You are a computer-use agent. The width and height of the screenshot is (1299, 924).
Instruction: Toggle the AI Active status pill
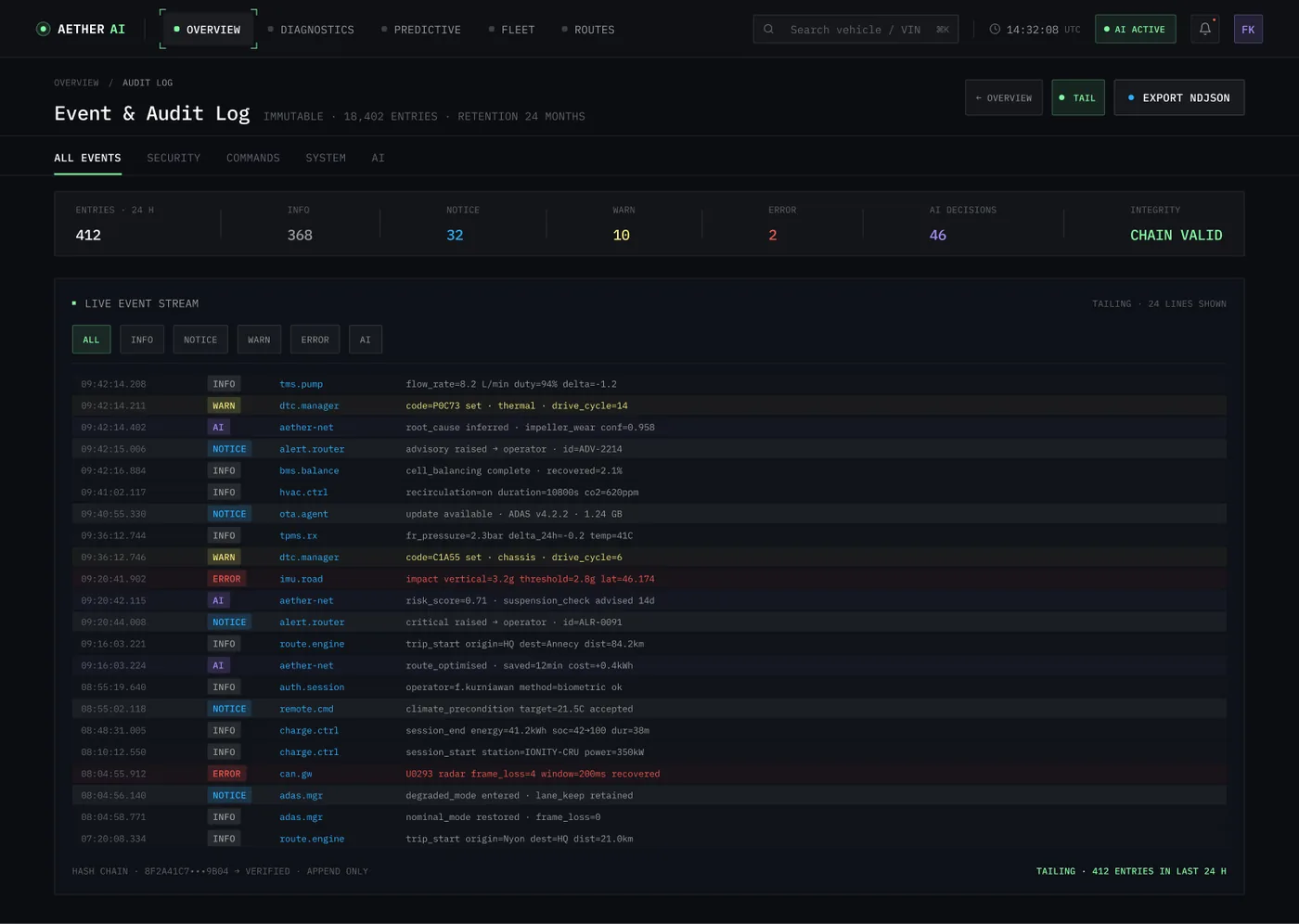coord(1135,29)
